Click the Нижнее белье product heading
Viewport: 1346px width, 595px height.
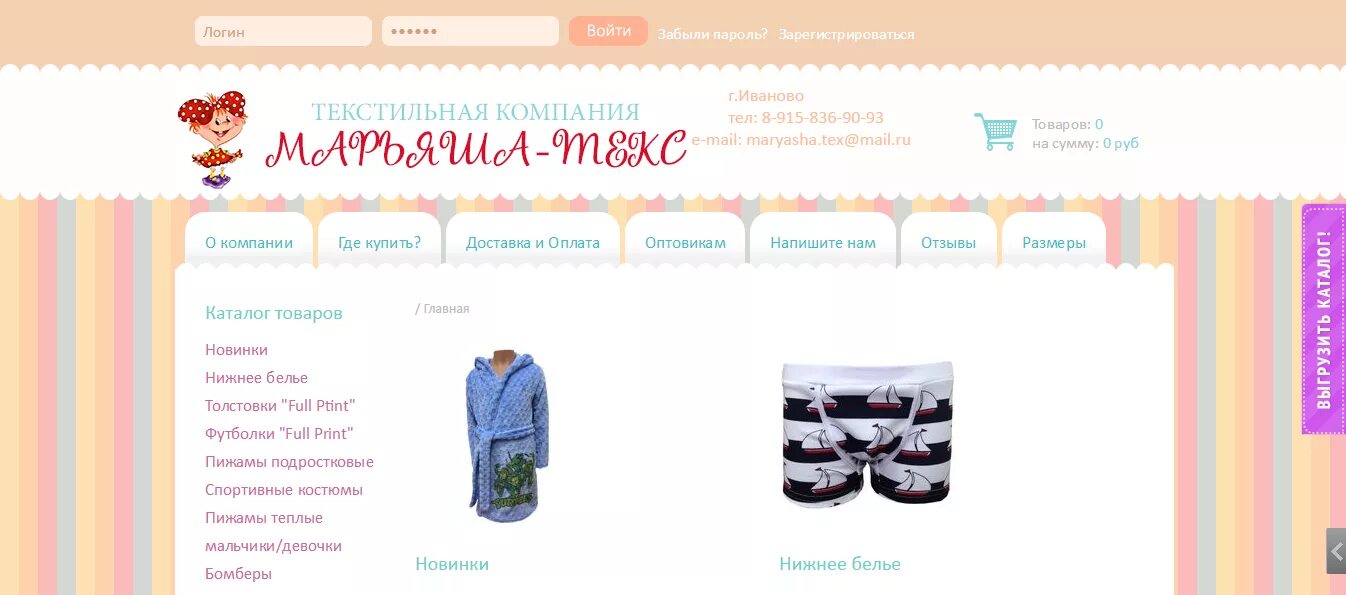click(840, 564)
